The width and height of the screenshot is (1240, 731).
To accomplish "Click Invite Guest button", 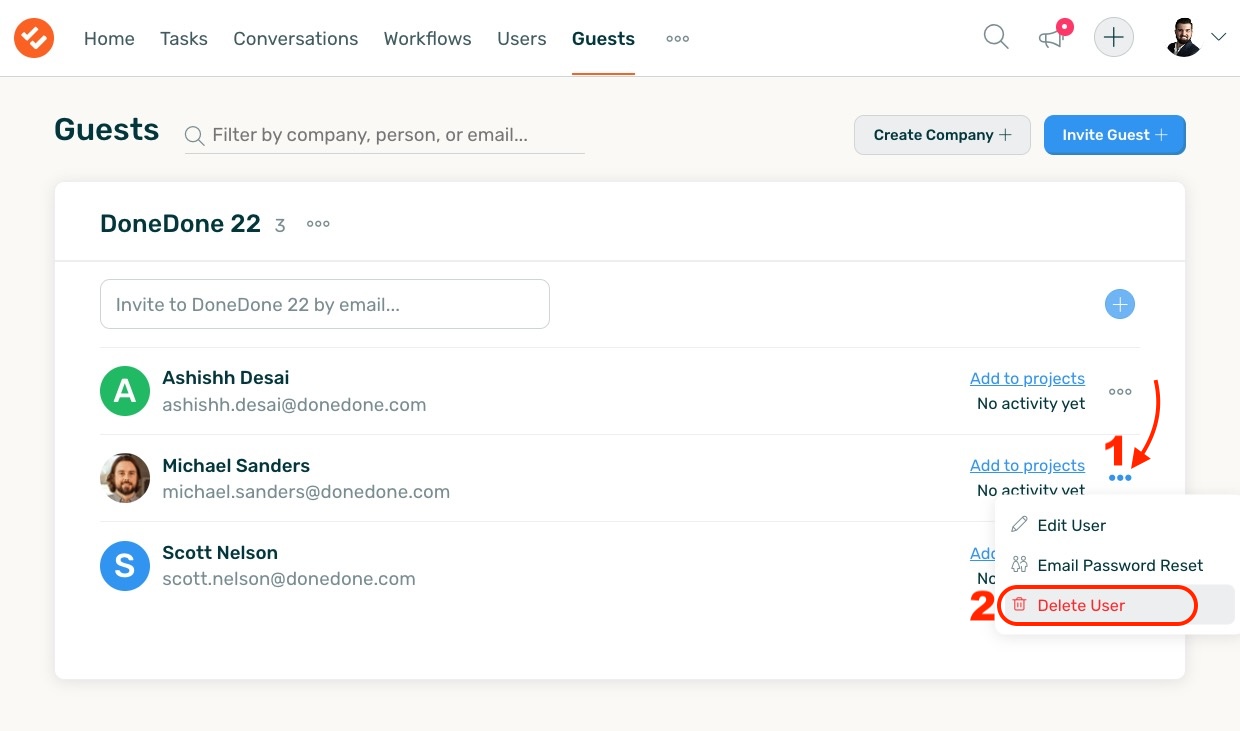I will 1115,135.
